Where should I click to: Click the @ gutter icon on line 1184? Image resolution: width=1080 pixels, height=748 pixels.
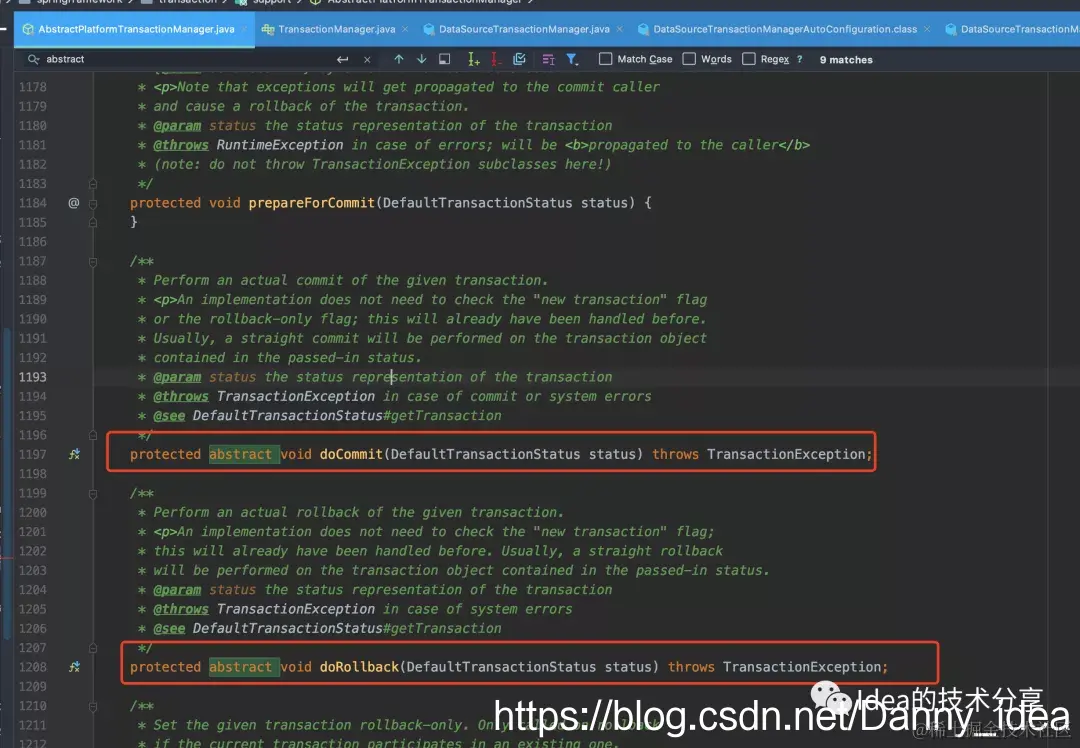pos(74,202)
